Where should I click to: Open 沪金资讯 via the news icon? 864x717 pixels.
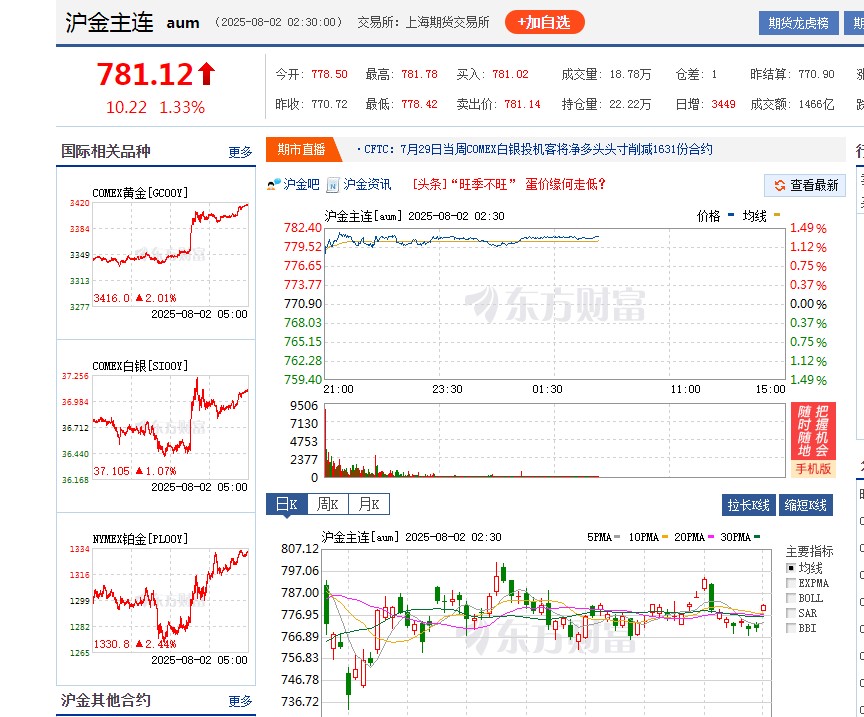tap(332, 185)
